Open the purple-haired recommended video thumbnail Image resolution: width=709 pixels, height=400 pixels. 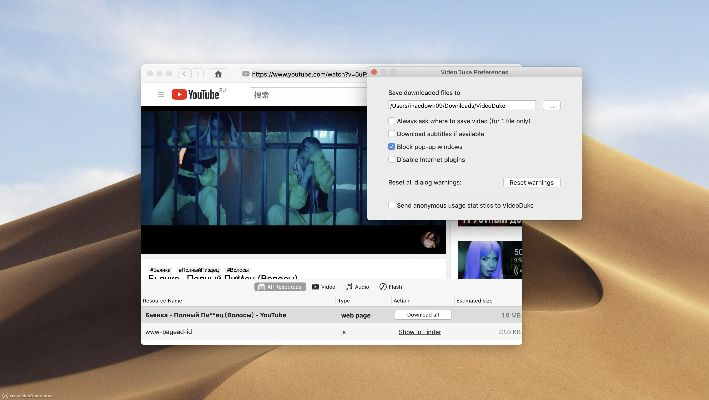tap(490, 259)
